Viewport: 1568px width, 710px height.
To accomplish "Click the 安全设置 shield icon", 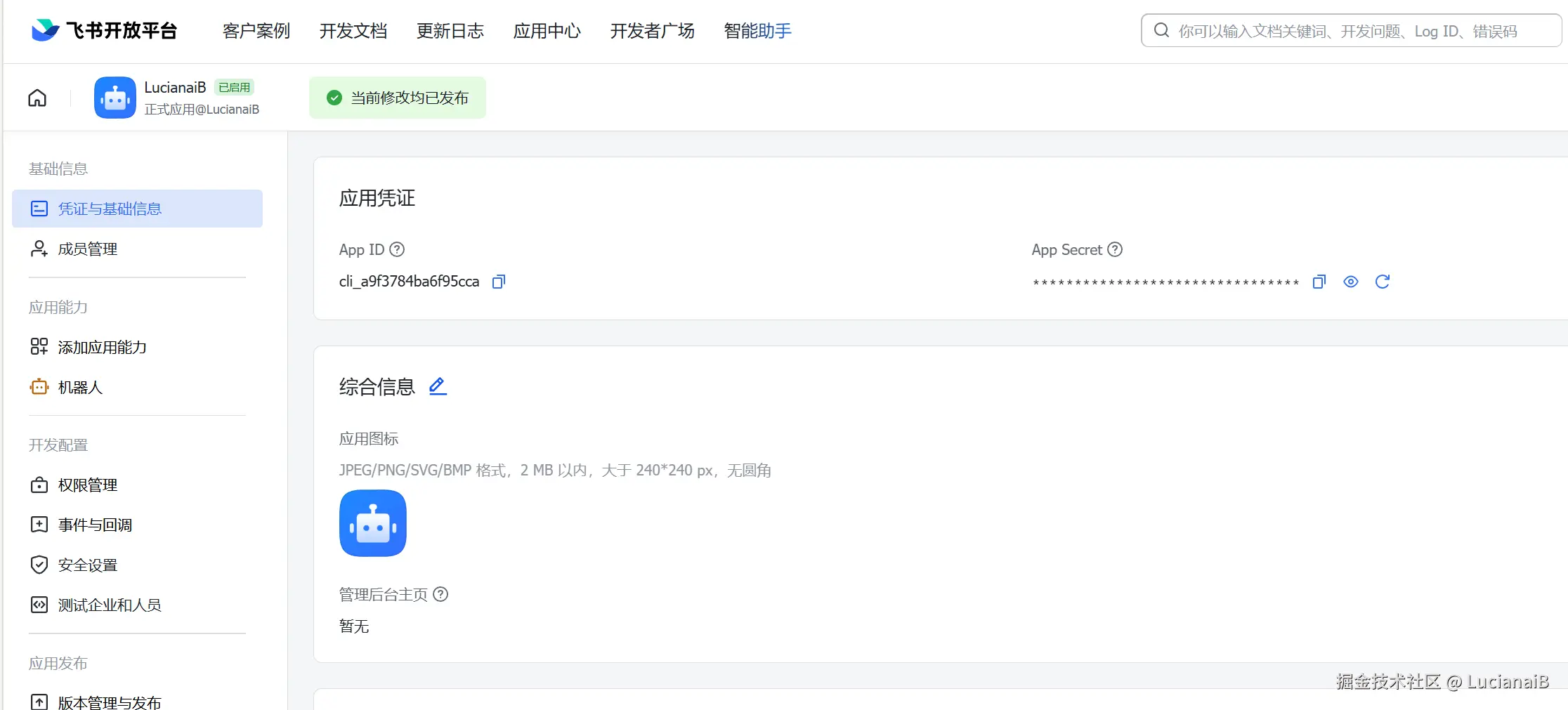I will [39, 565].
